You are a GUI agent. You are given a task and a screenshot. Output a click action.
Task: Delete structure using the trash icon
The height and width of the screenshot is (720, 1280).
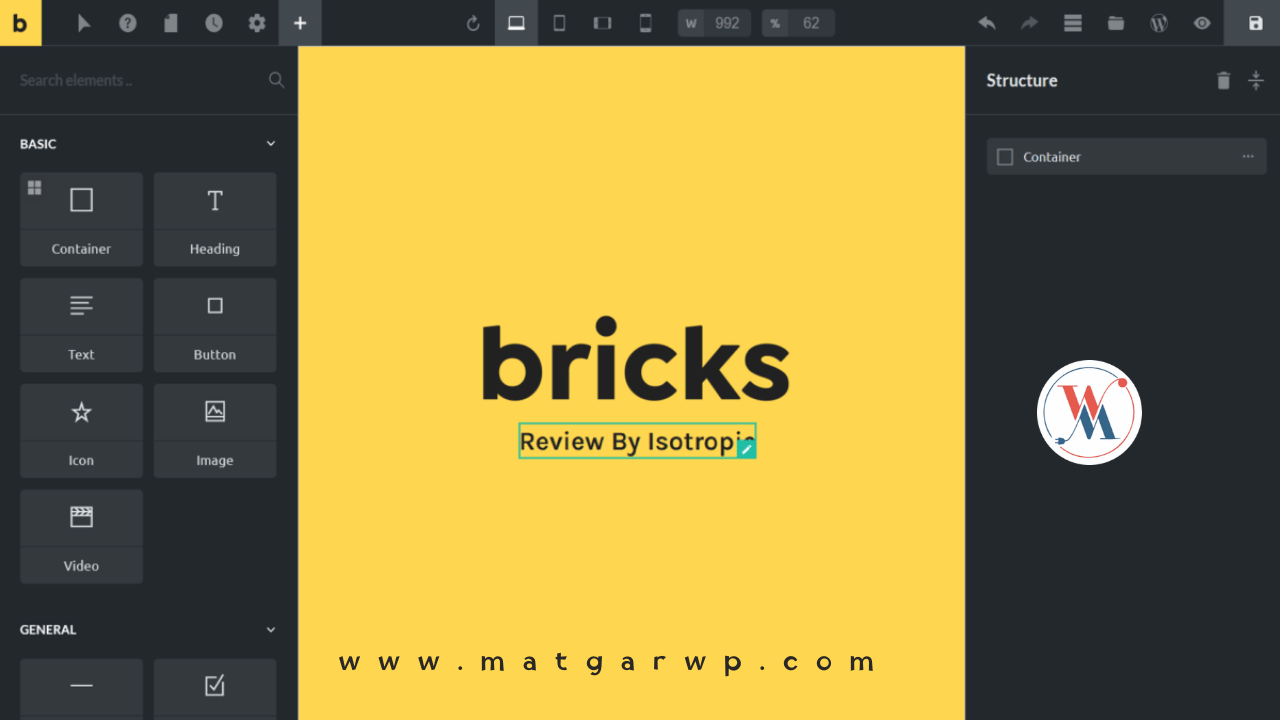coord(1223,81)
